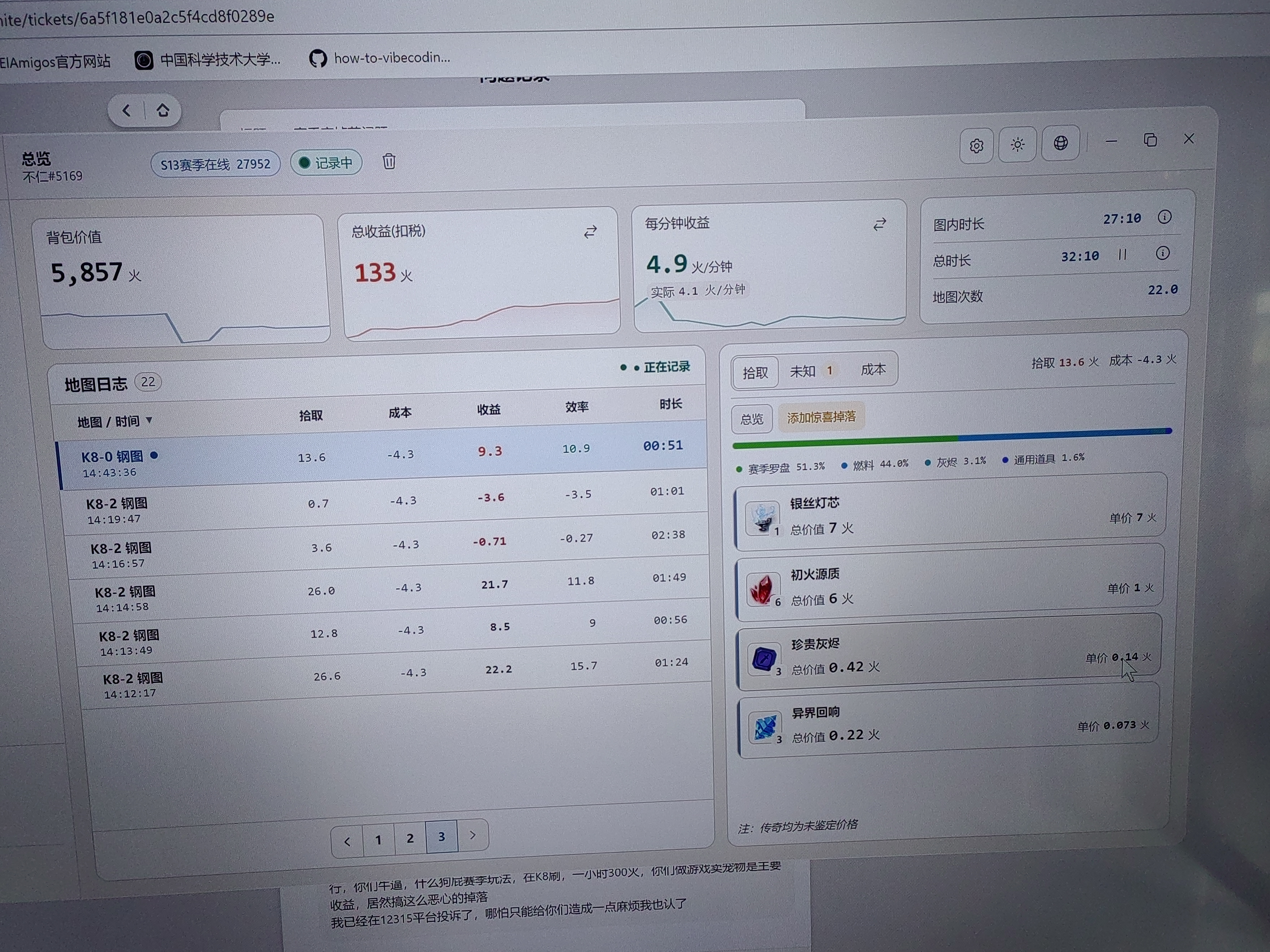Click the 银丝灯芯 单价 7 火 value
Viewport: 1270px width, 952px height.
click(1133, 518)
